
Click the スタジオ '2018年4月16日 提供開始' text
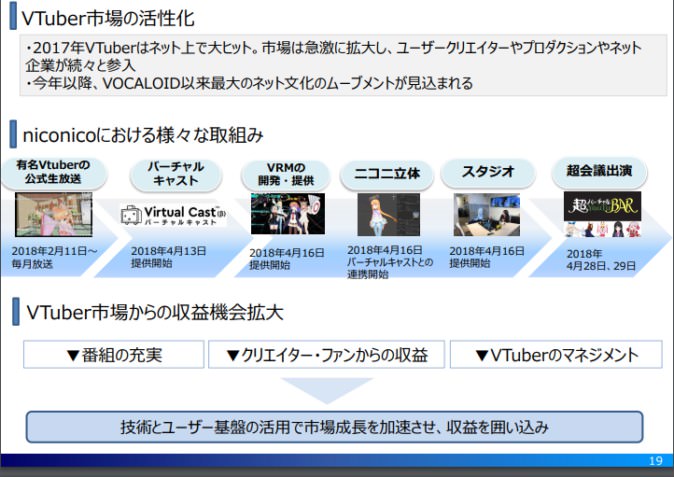(x=487, y=257)
